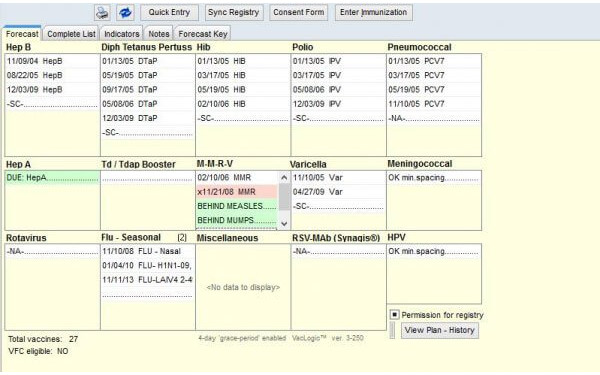Open the Consent Form
This screenshot has height=375, width=600.
298,12
